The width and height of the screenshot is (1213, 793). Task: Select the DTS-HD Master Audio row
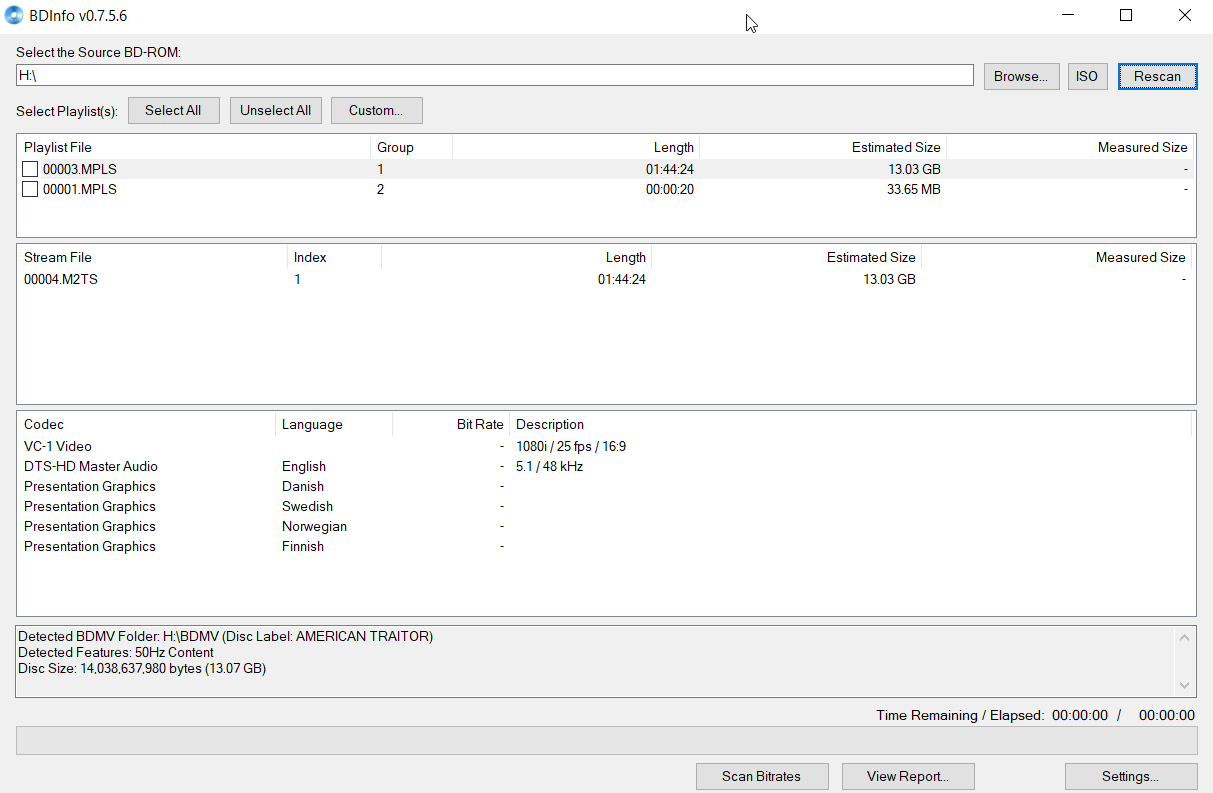coord(605,466)
